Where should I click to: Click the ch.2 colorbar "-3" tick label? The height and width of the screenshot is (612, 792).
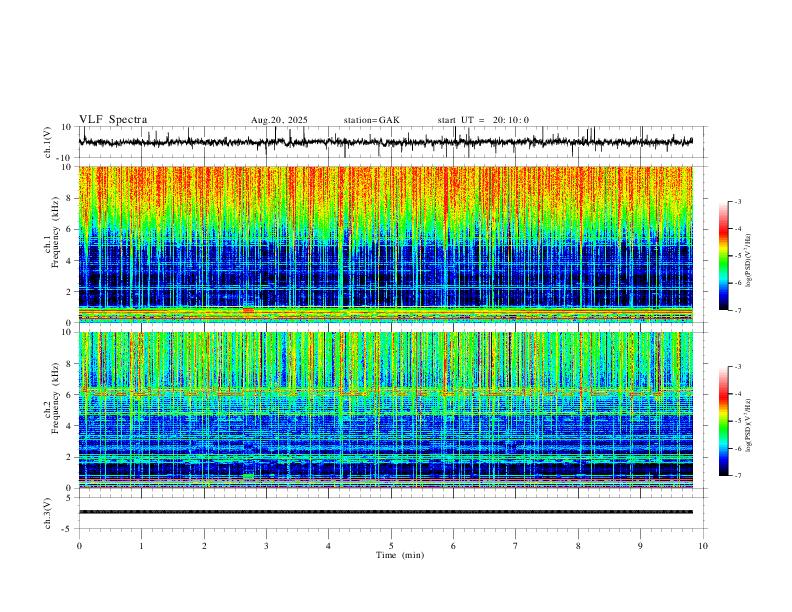738,367
